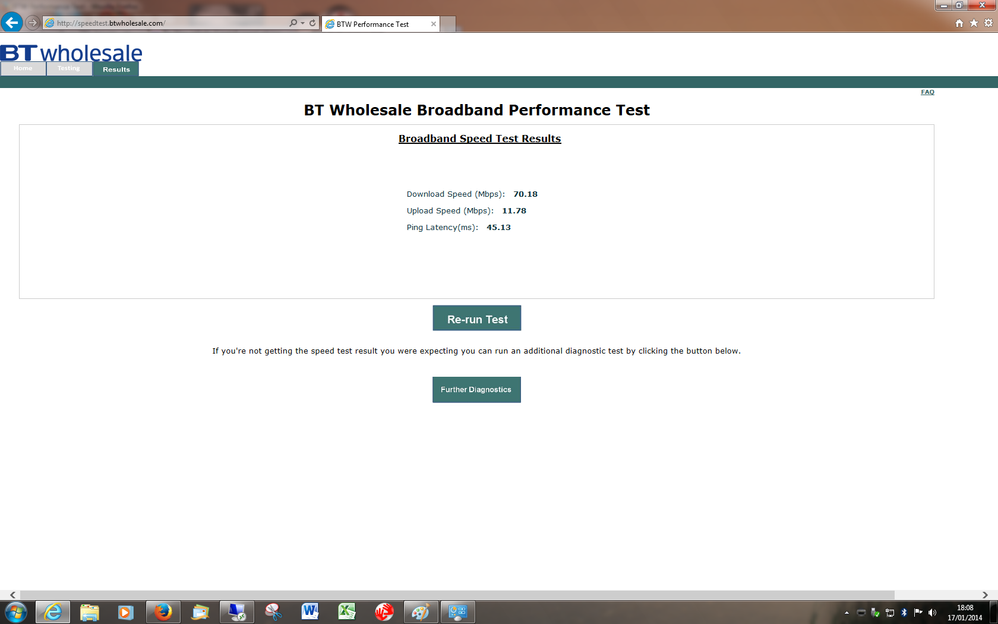Click the horizontal scrollbar thumb

pyautogui.click(x=457, y=595)
